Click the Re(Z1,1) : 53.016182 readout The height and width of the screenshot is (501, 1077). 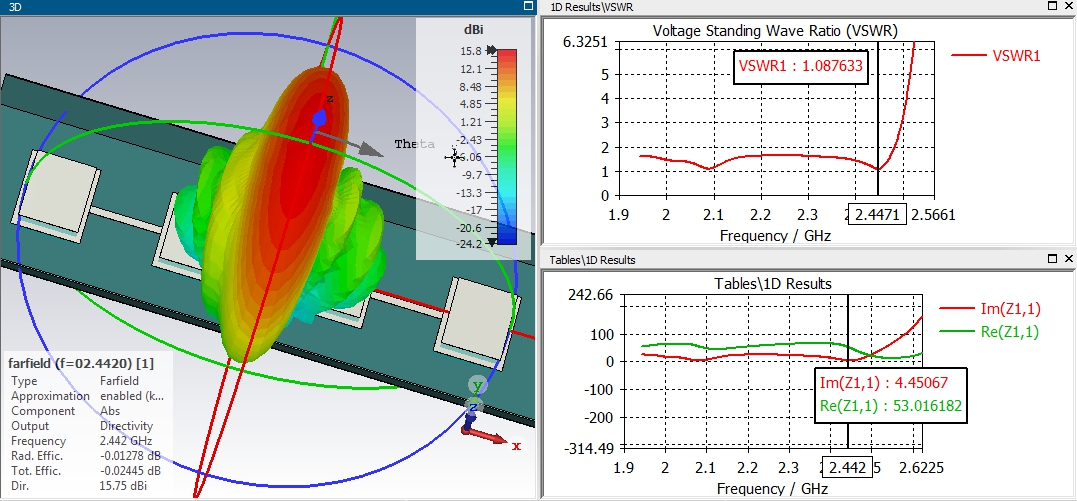[890, 407]
